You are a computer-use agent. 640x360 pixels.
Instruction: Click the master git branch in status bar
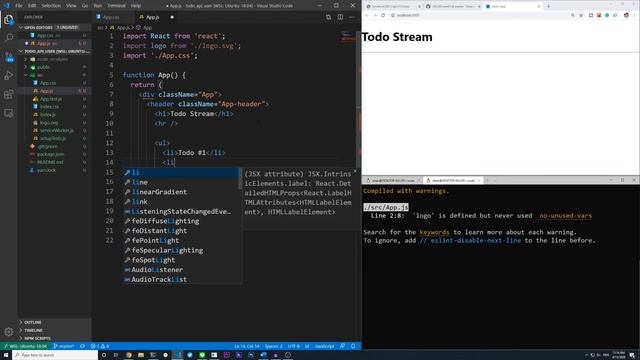tap(64, 346)
